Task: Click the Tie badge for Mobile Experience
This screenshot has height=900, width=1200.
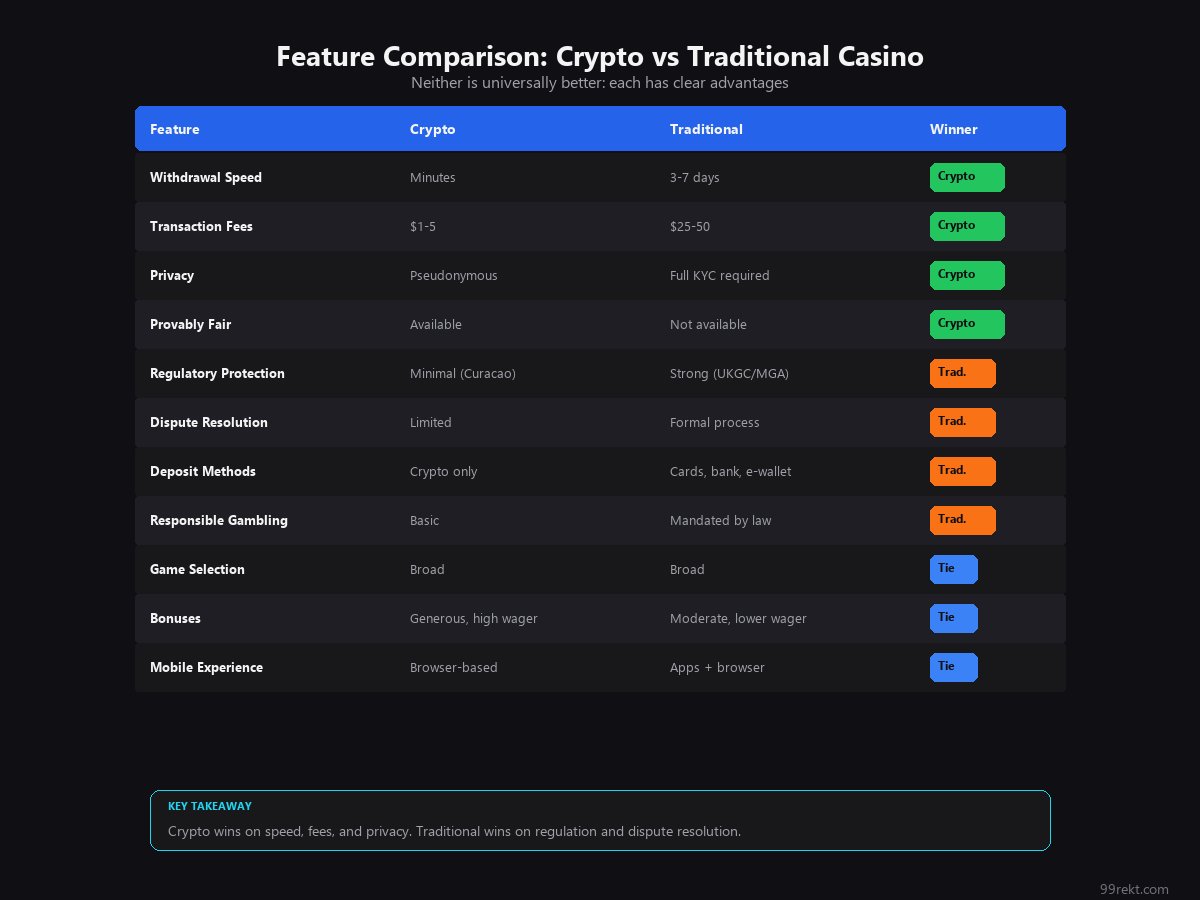Action: pos(953,667)
